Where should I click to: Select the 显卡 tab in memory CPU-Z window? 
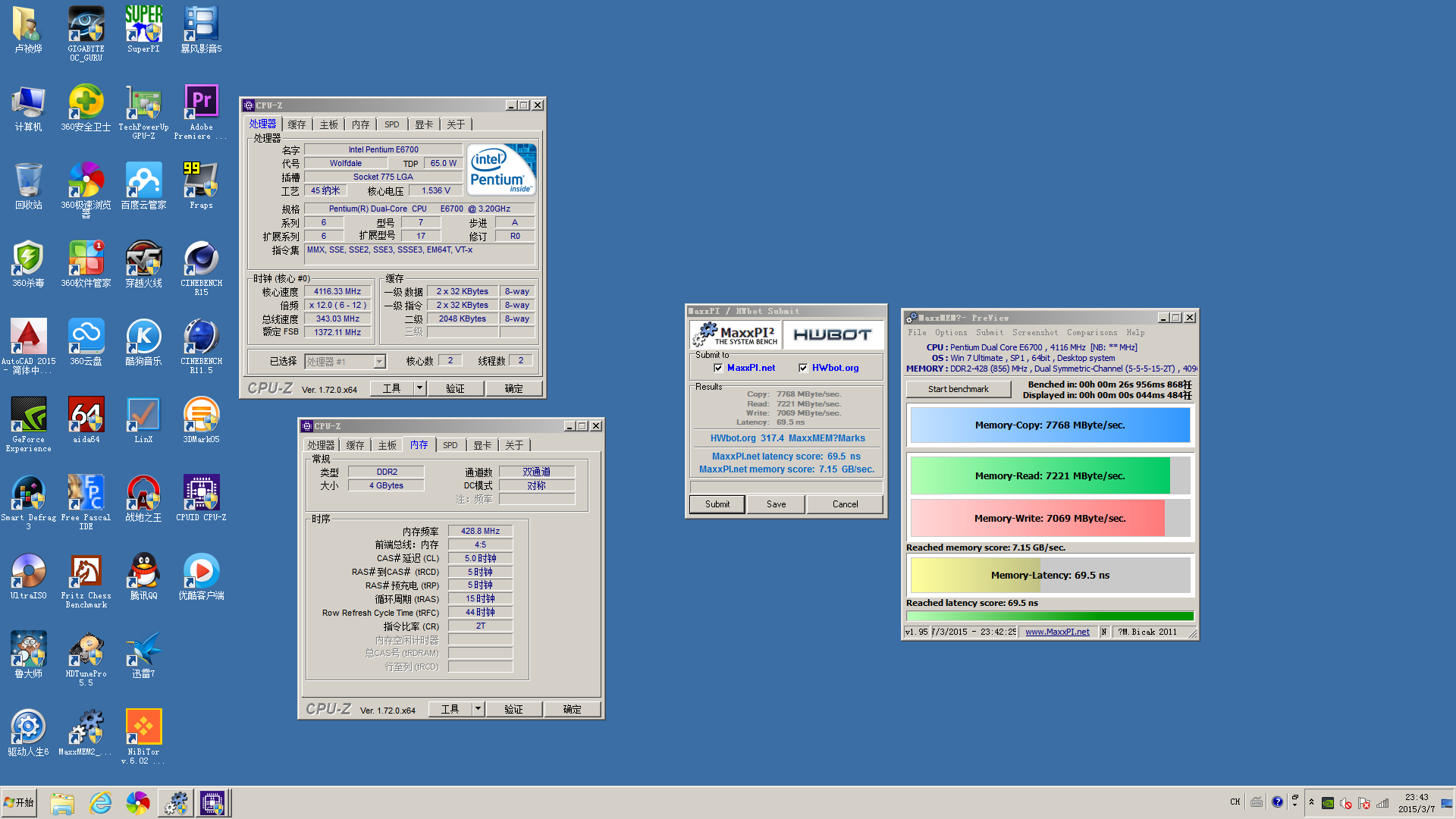482,445
